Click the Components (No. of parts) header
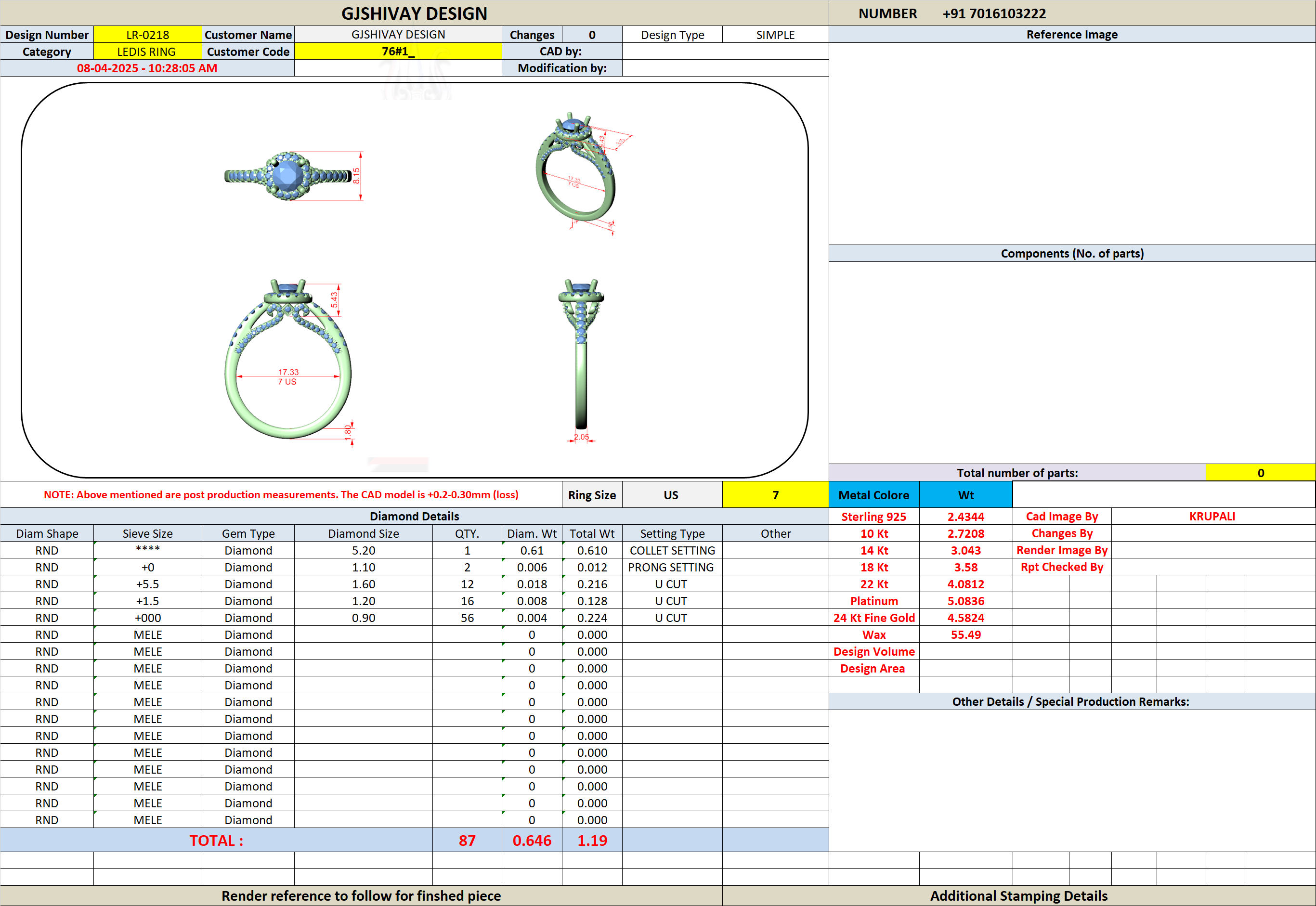Viewport: 1316px width, 906px height. (x=1072, y=254)
